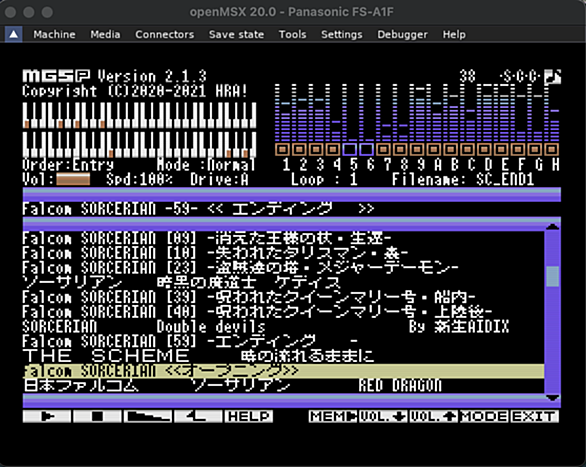Click the Drive:A text
586x467 pixels.
pyautogui.click(x=219, y=180)
